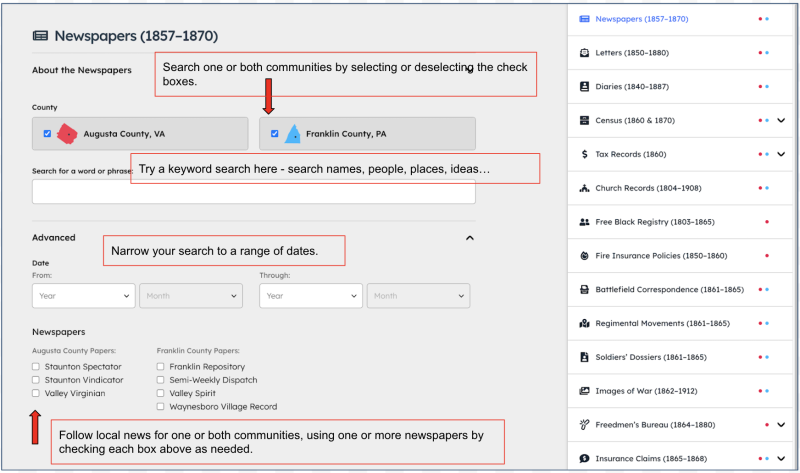Click the Diaries book icon in sidebar
800x473 pixels.
coord(584,86)
